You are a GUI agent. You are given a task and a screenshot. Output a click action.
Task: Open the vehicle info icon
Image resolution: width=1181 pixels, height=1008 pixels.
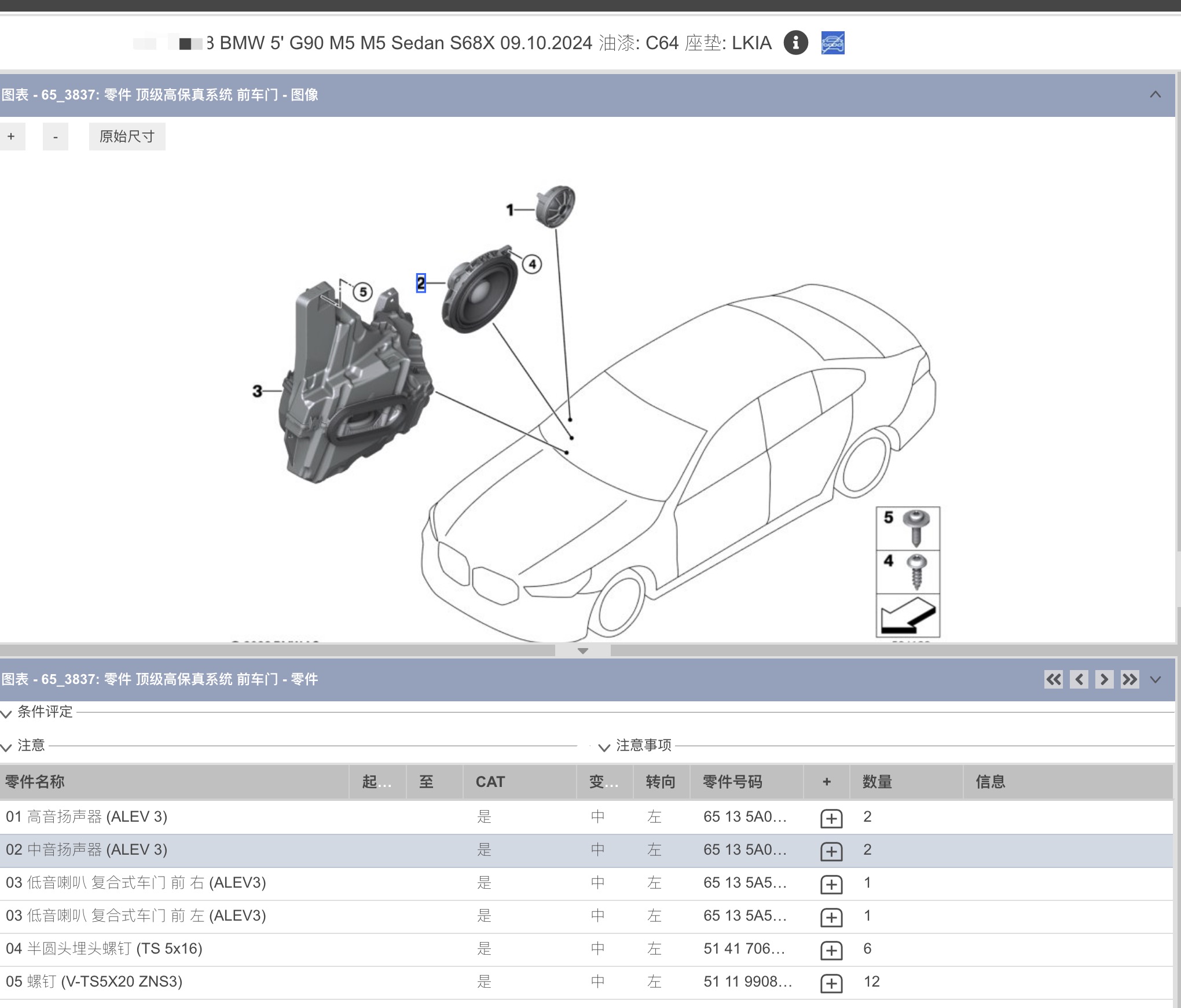(x=795, y=43)
